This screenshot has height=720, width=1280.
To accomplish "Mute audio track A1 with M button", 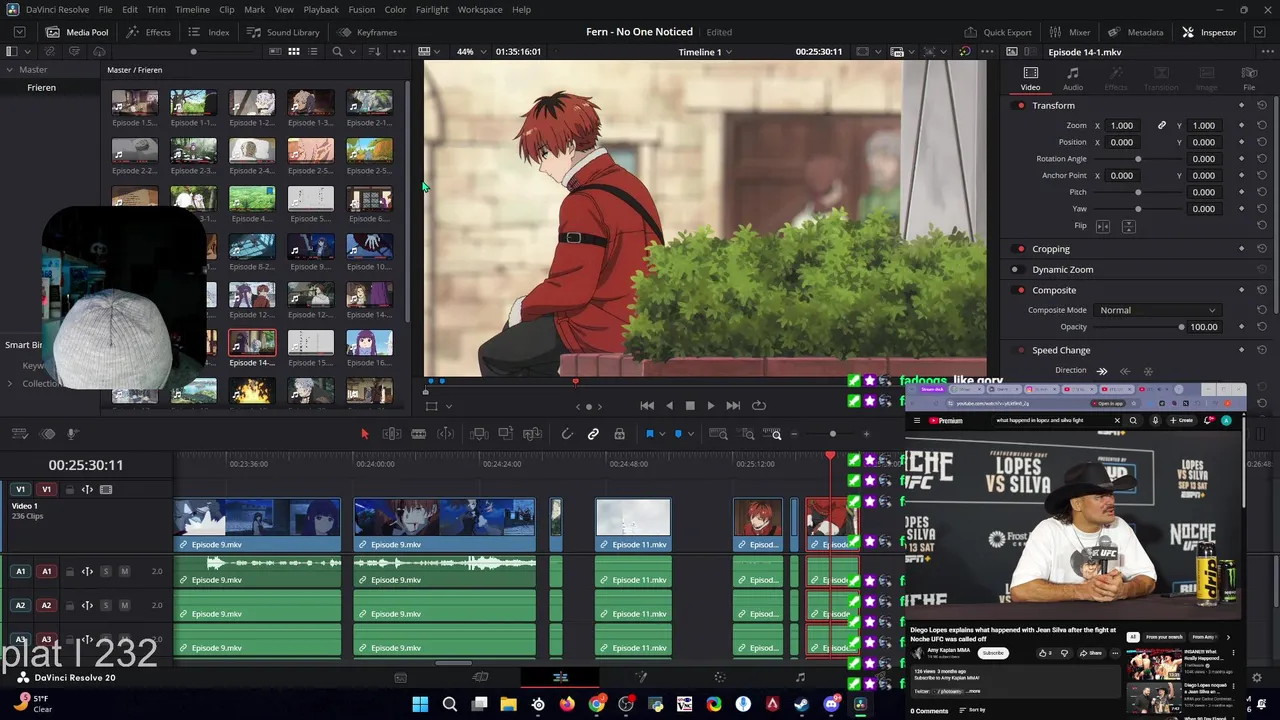I will 124,571.
